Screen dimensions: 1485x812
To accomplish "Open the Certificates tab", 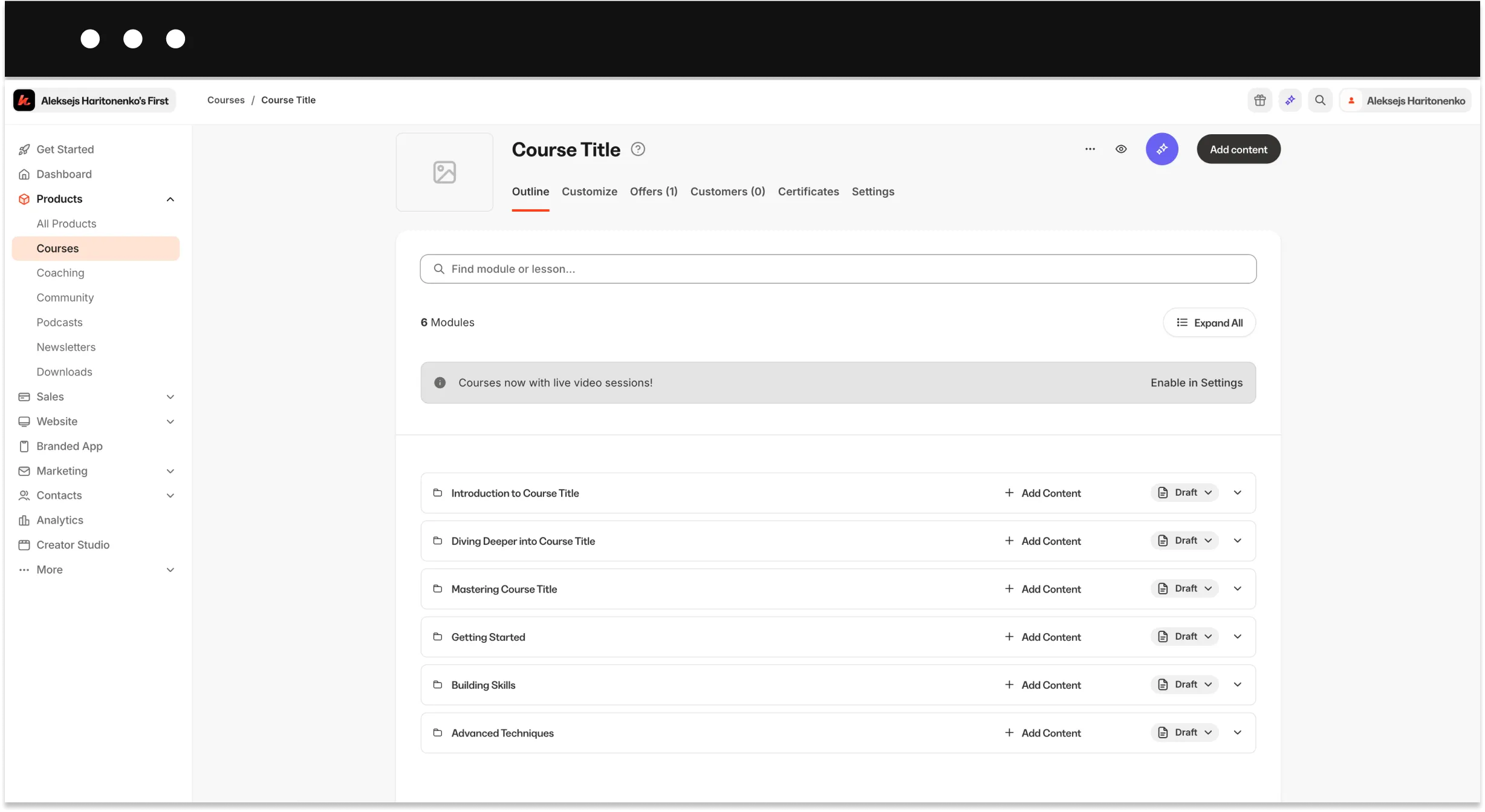I will 808,192.
